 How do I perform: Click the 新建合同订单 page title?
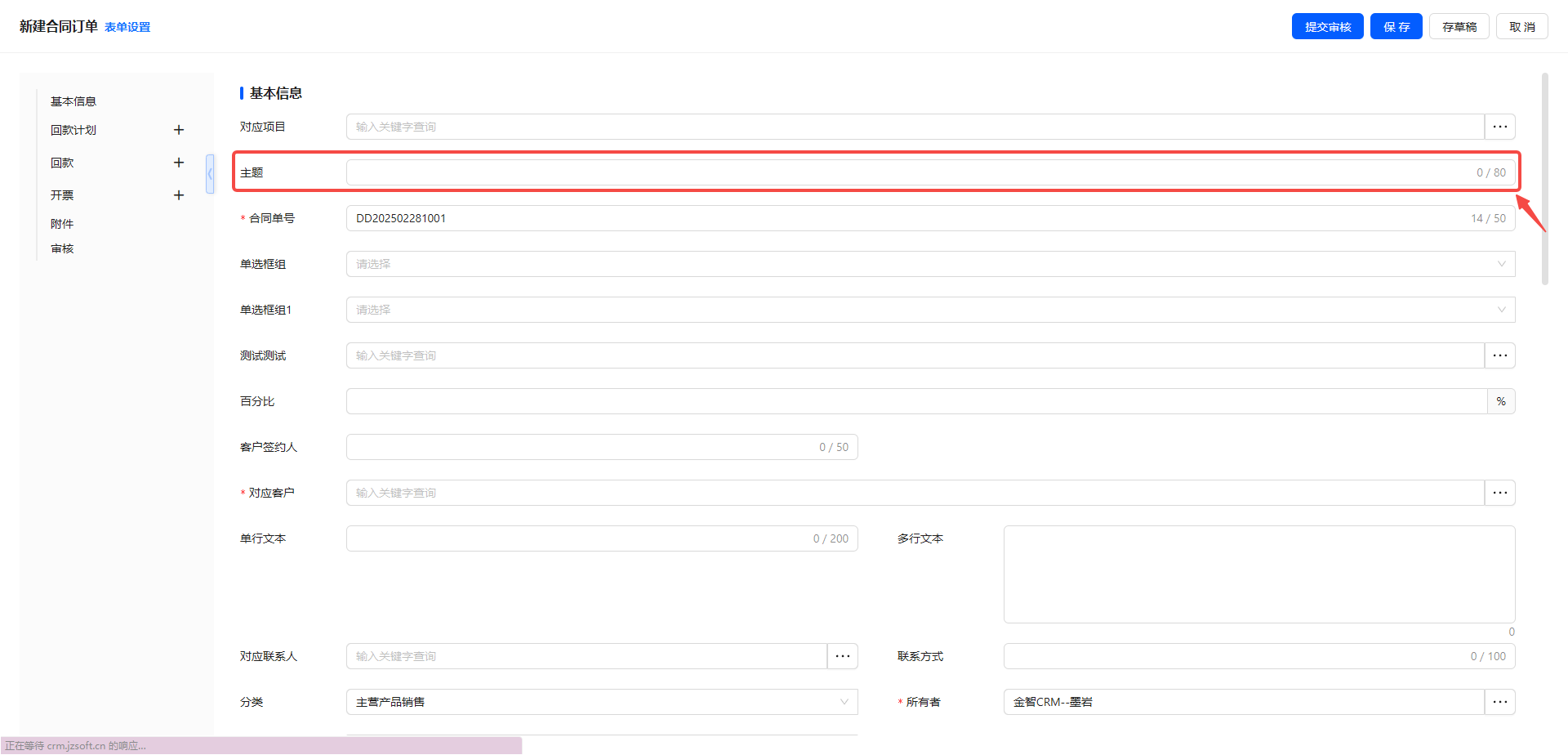pyautogui.click(x=59, y=26)
